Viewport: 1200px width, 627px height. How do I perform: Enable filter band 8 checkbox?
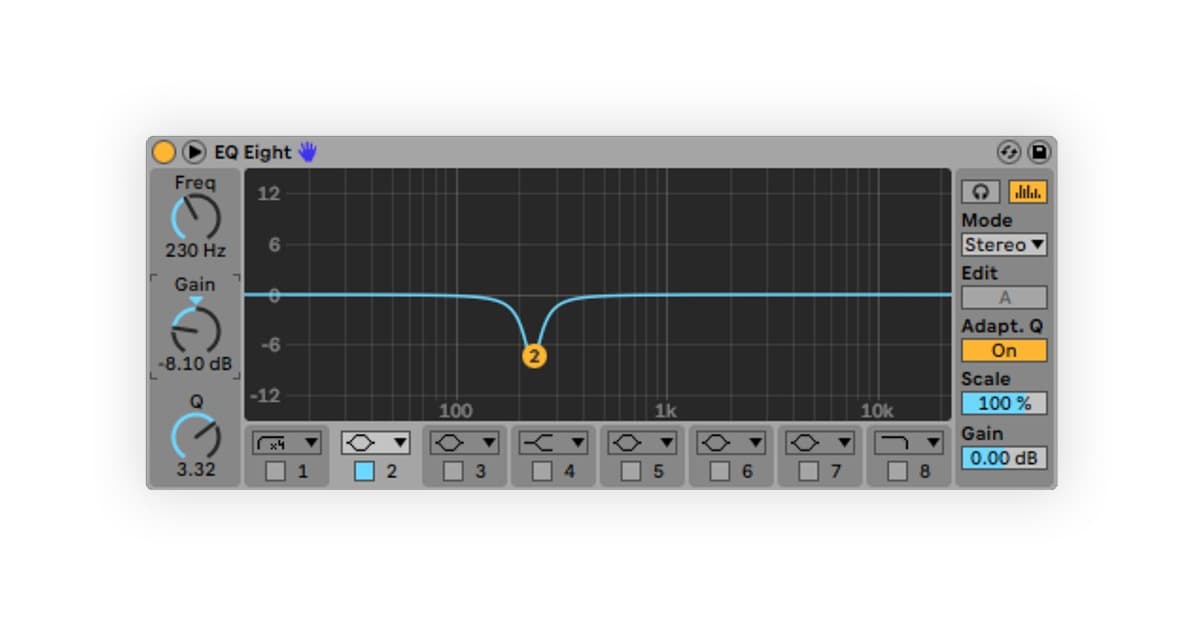point(898,471)
